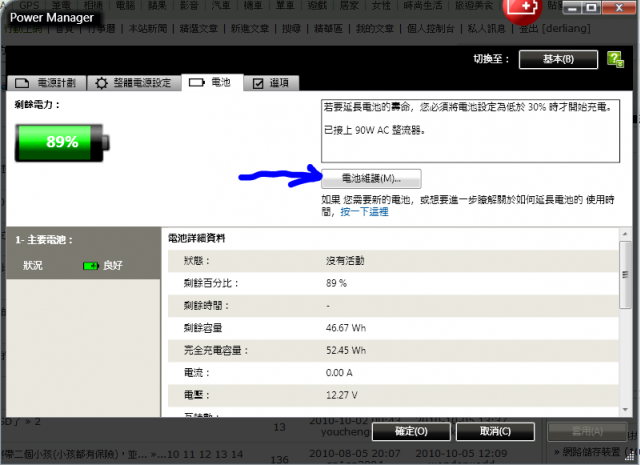Click 新進文章 in the background webpage

pyautogui.click(x=250, y=29)
